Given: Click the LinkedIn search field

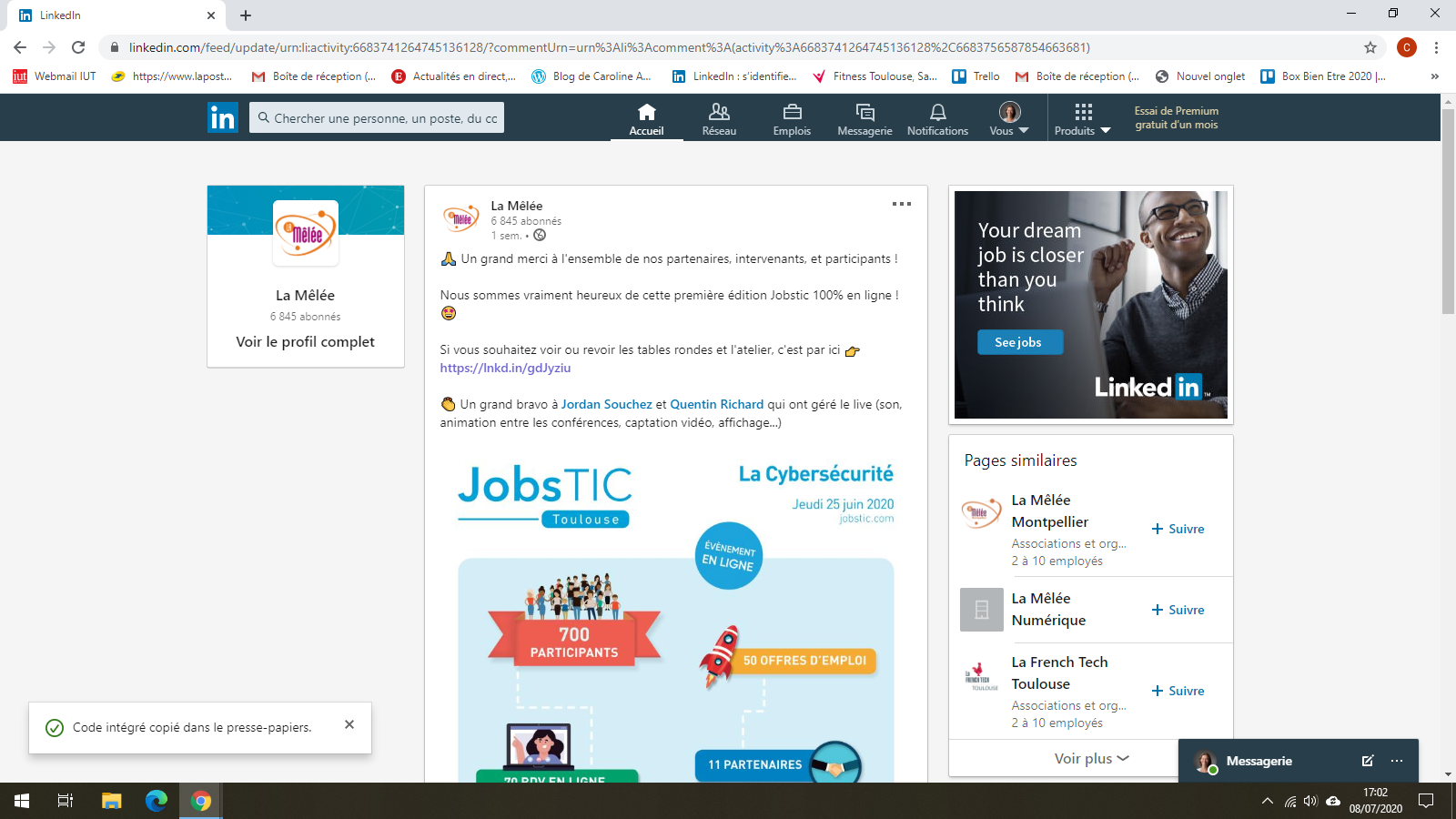Looking at the screenshot, I should click(x=377, y=117).
